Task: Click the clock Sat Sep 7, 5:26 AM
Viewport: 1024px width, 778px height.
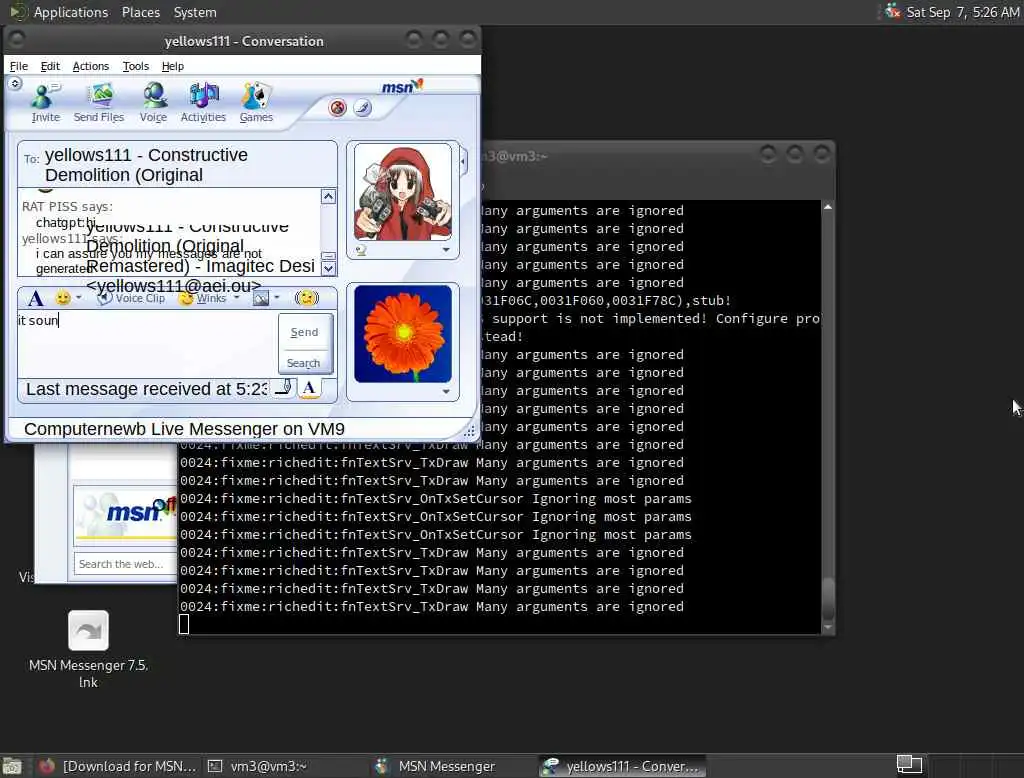Action: pyautogui.click(x=963, y=12)
